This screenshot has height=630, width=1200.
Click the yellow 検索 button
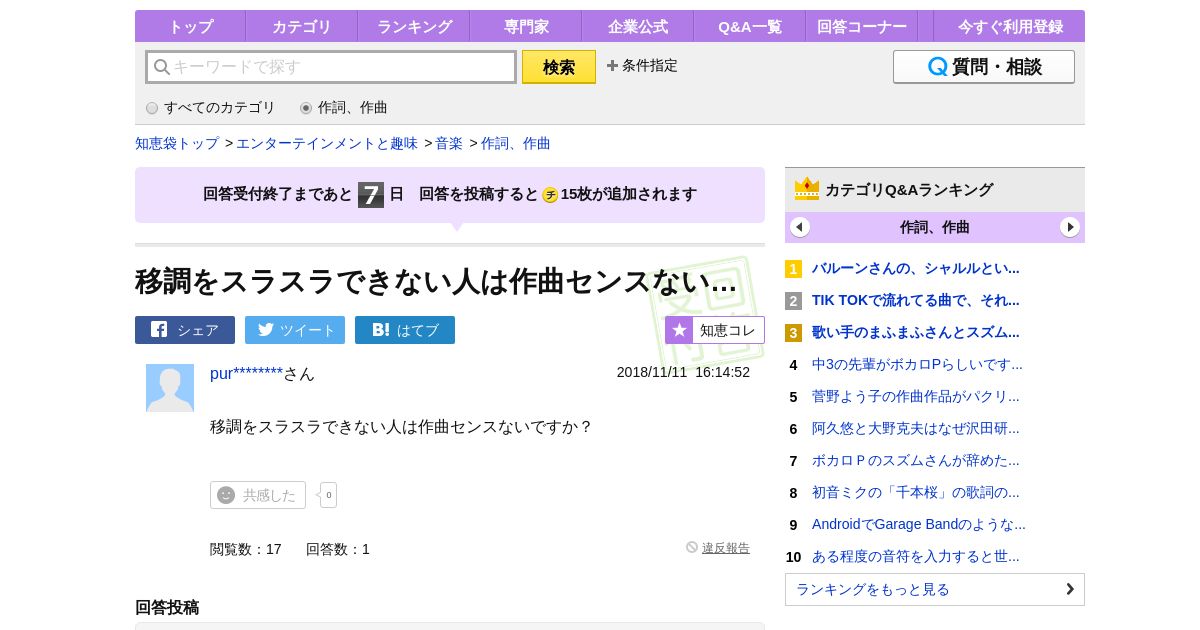559,67
